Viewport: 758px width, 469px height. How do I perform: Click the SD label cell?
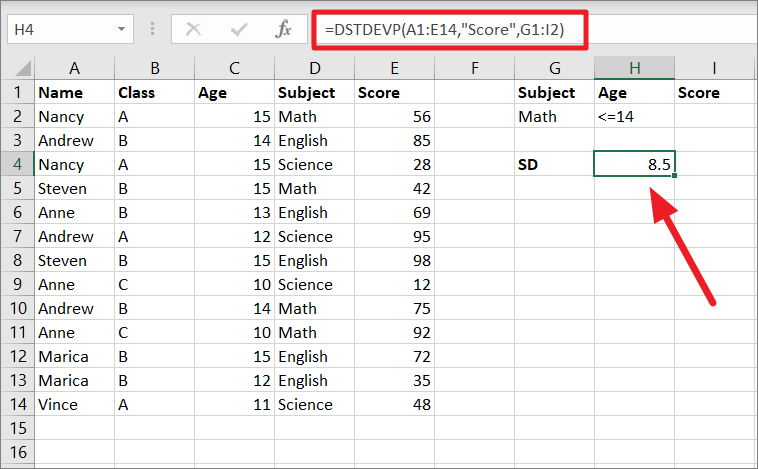[554, 164]
